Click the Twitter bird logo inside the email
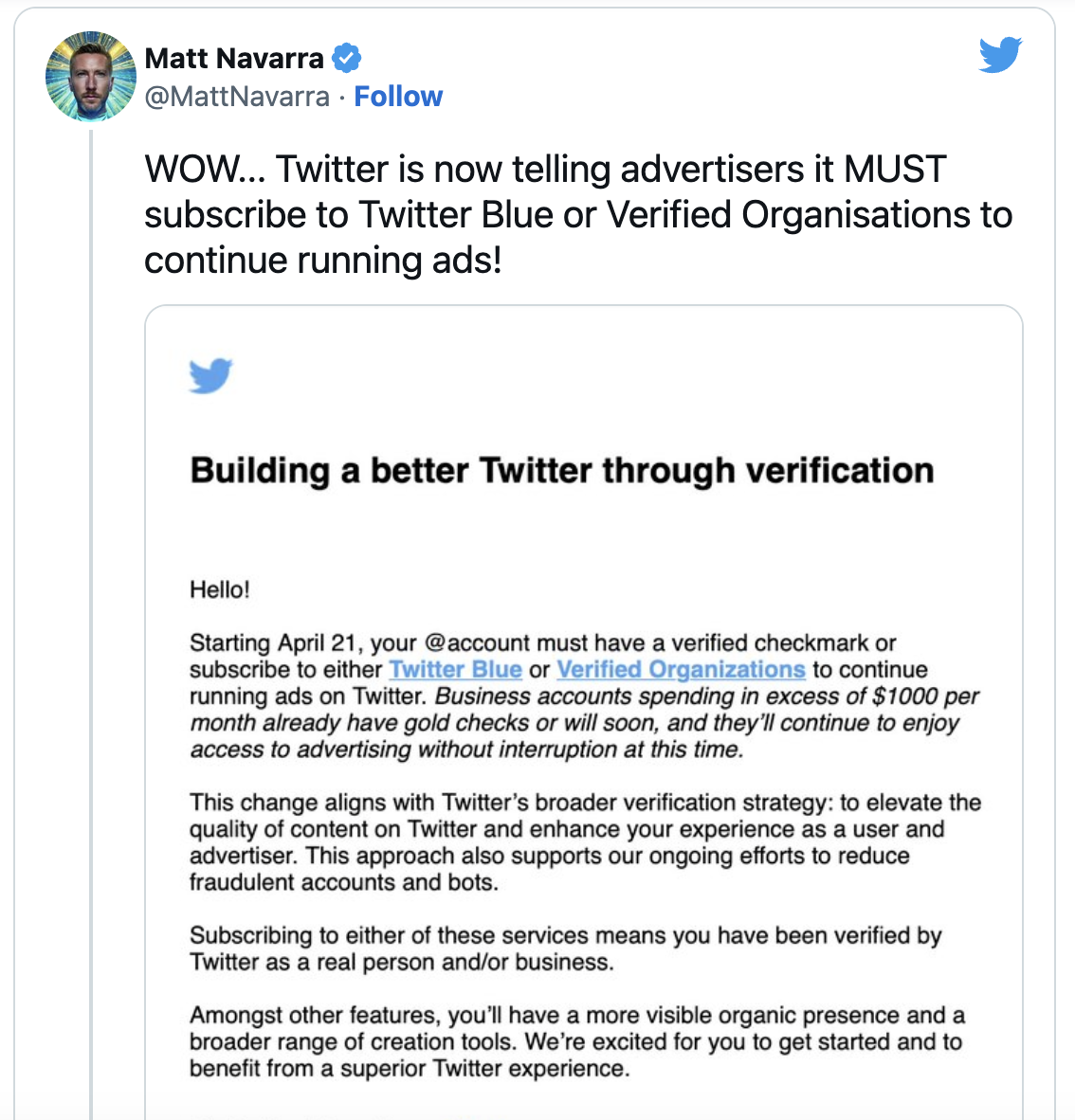This screenshot has height=1120, width=1075. 210,376
